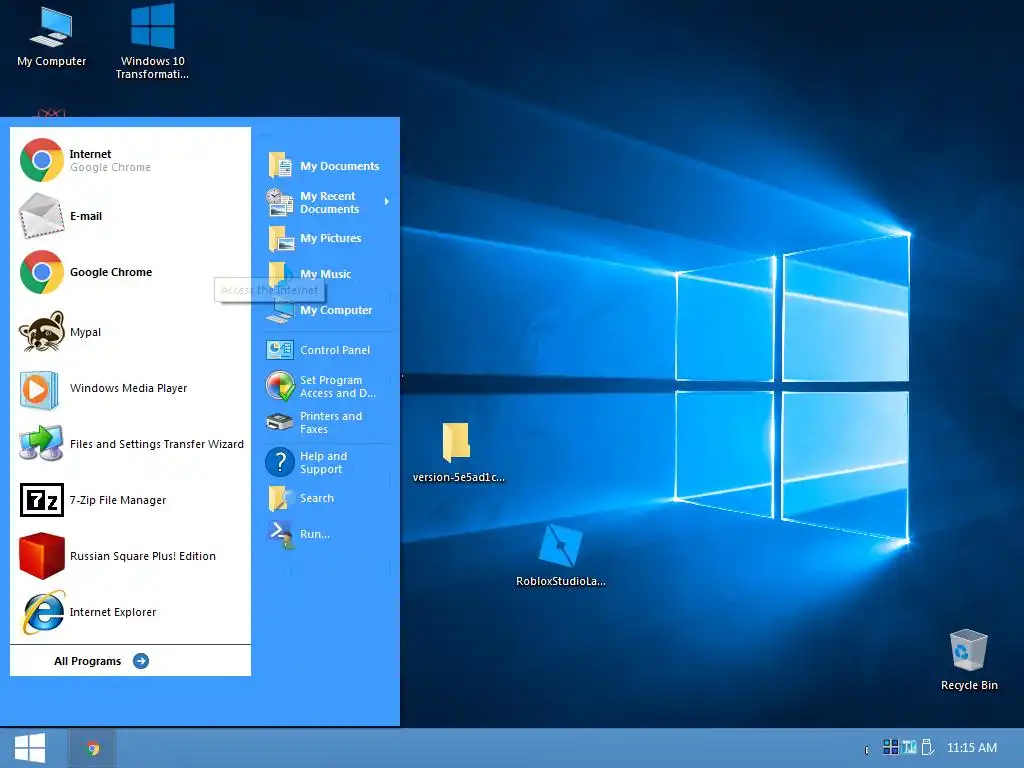Select the version-5e5ad1c folder on the desktop
Image resolution: width=1024 pixels, height=768 pixels.
pyautogui.click(x=458, y=453)
